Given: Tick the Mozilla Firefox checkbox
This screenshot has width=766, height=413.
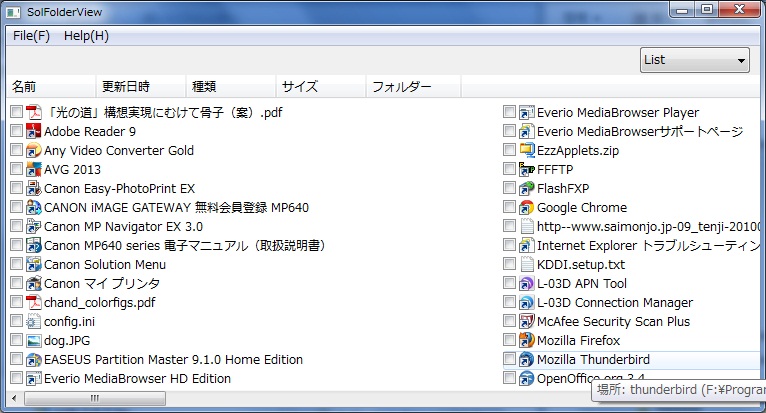Looking at the screenshot, I should pyautogui.click(x=509, y=340).
